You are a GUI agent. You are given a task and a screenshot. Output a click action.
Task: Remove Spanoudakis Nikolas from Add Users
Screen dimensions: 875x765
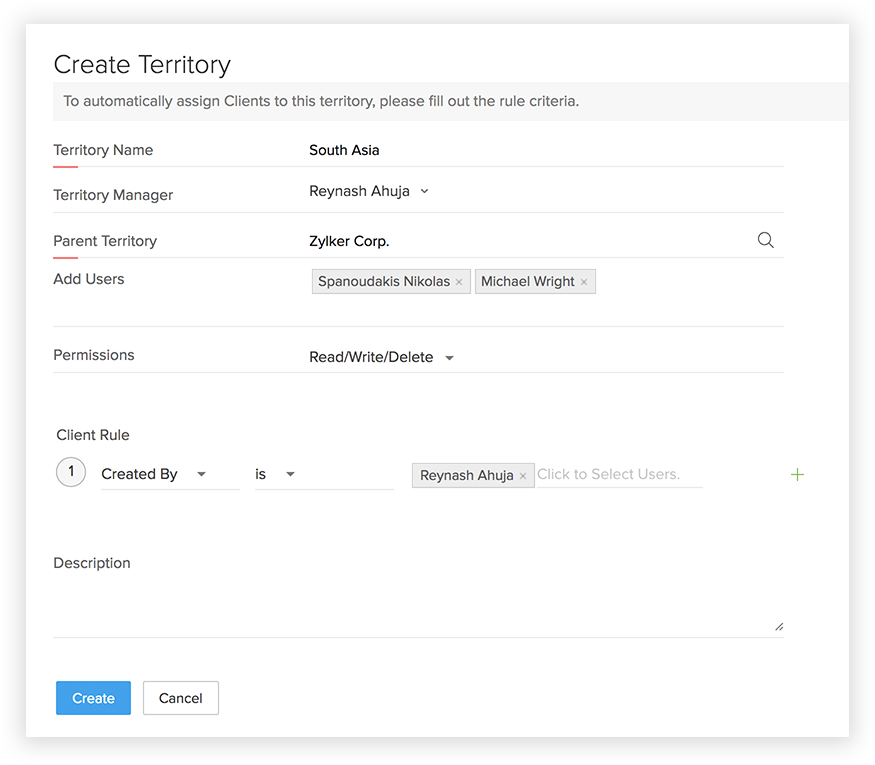pyautogui.click(x=459, y=282)
